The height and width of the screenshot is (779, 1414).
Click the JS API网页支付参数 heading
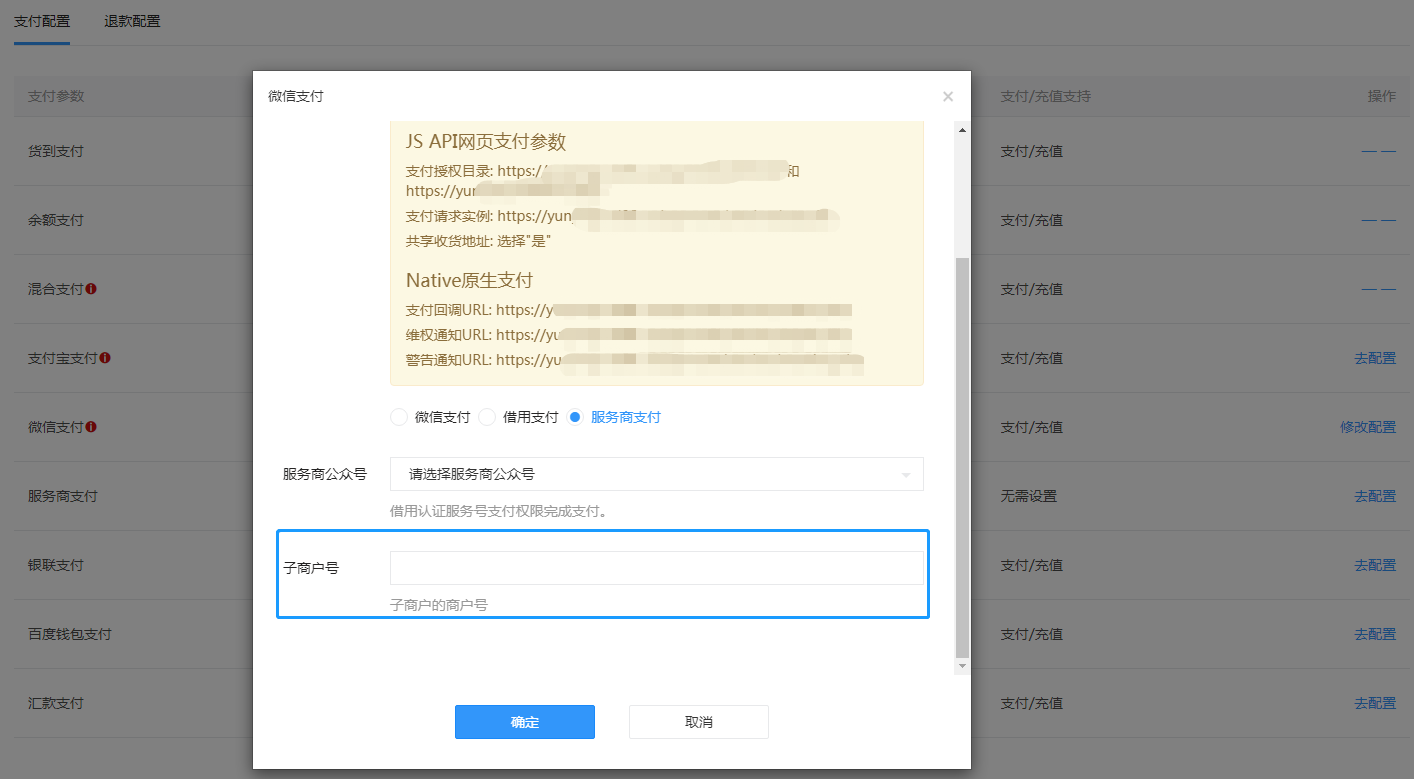coord(486,141)
